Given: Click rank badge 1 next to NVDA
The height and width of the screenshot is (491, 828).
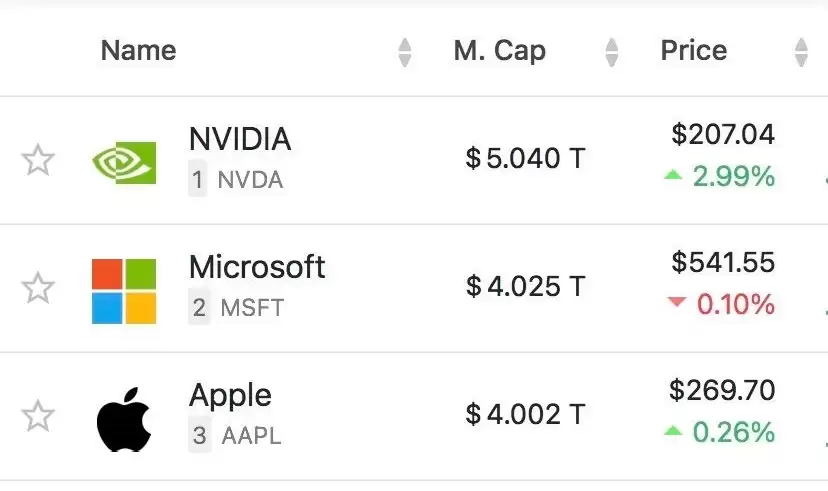Looking at the screenshot, I should [198, 180].
